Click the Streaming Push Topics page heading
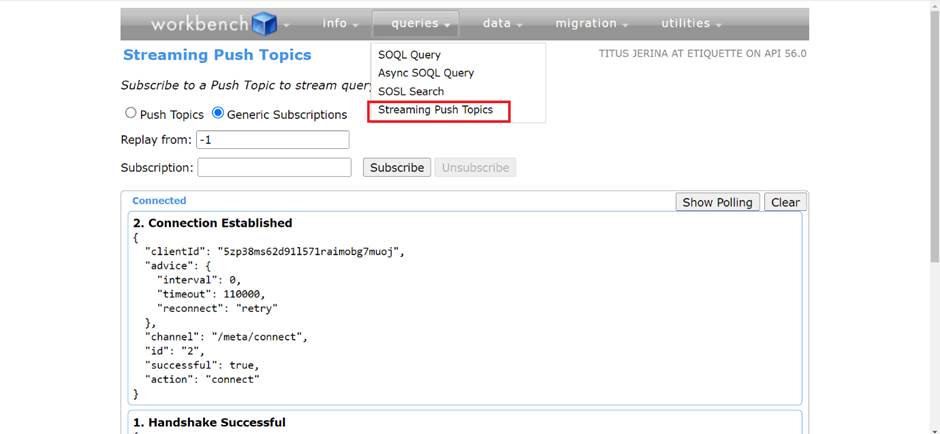Image resolution: width=940 pixels, height=434 pixels. (x=218, y=55)
